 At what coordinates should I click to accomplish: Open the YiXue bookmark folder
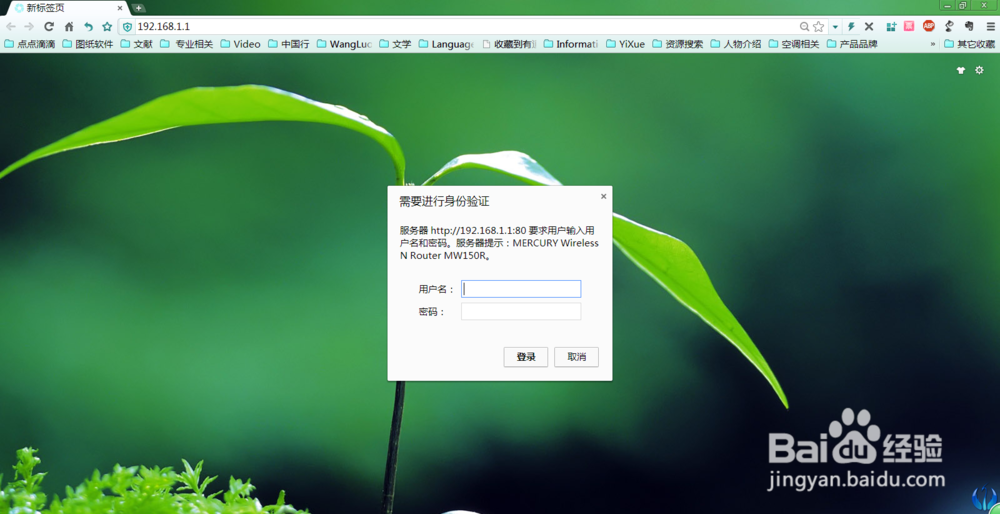click(626, 44)
